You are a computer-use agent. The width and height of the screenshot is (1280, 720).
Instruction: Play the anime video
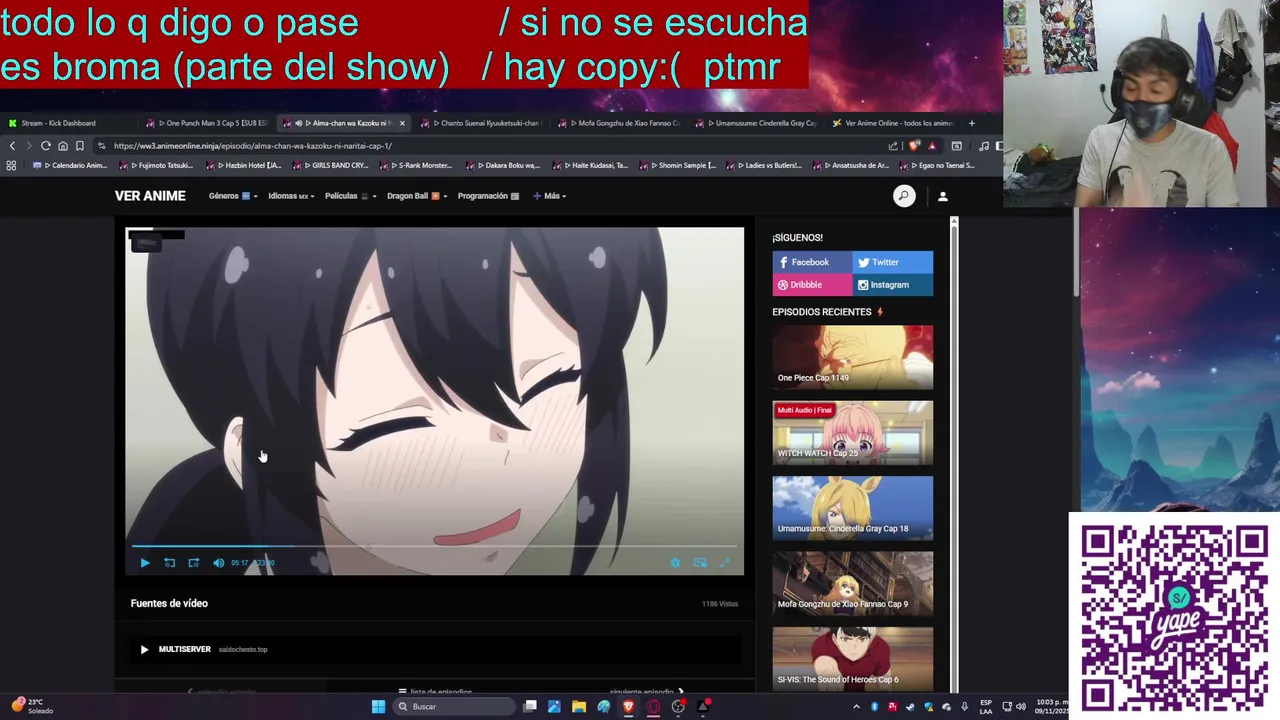tap(144, 563)
